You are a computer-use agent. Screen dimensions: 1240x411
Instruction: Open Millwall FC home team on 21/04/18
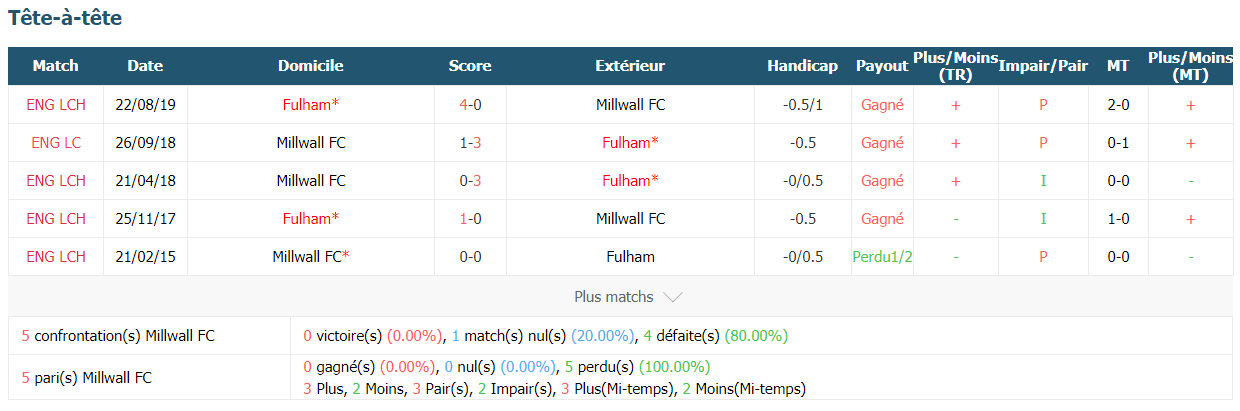(311, 180)
